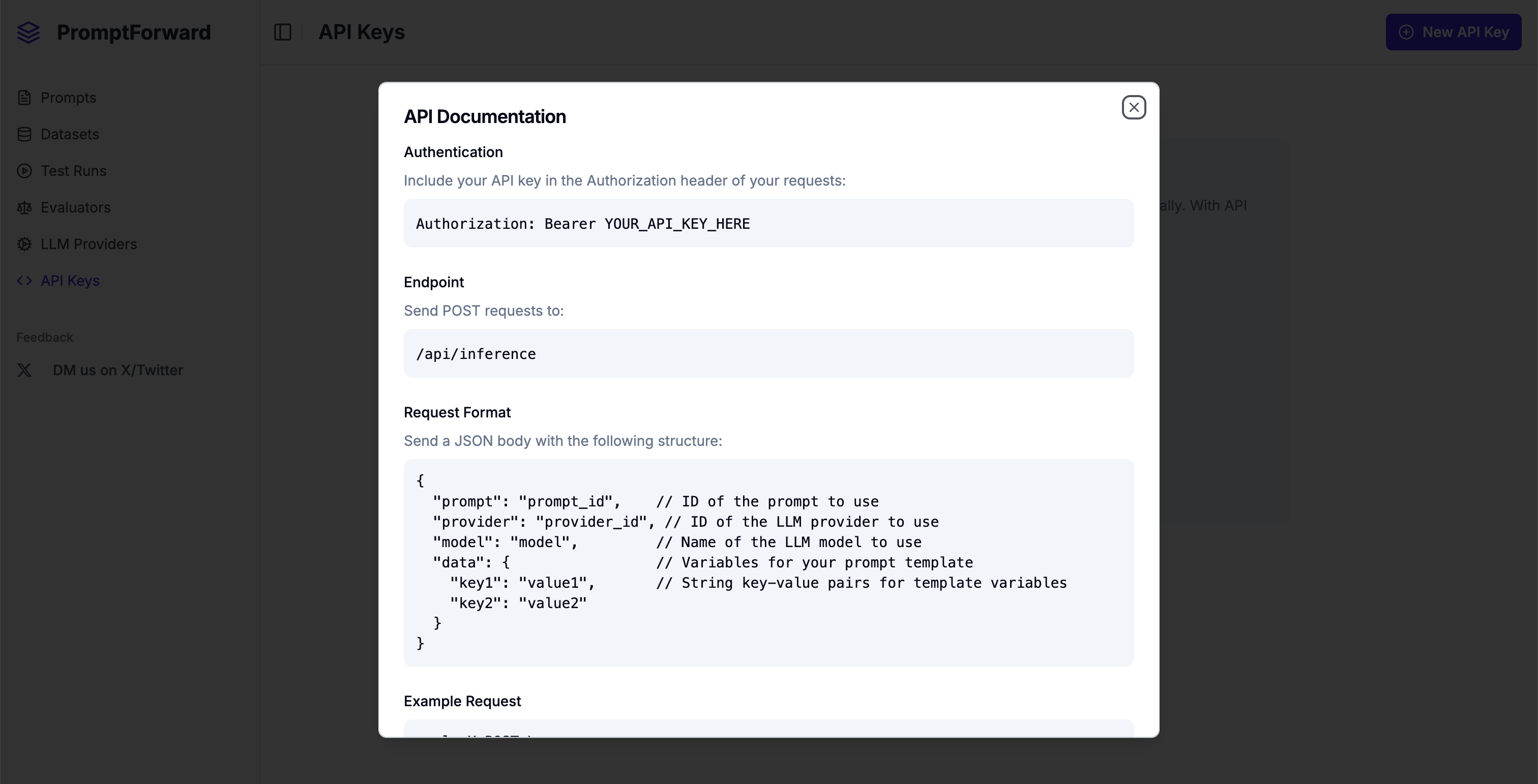Click the Prompts document icon in sidebar
1538x784 pixels.
point(24,97)
